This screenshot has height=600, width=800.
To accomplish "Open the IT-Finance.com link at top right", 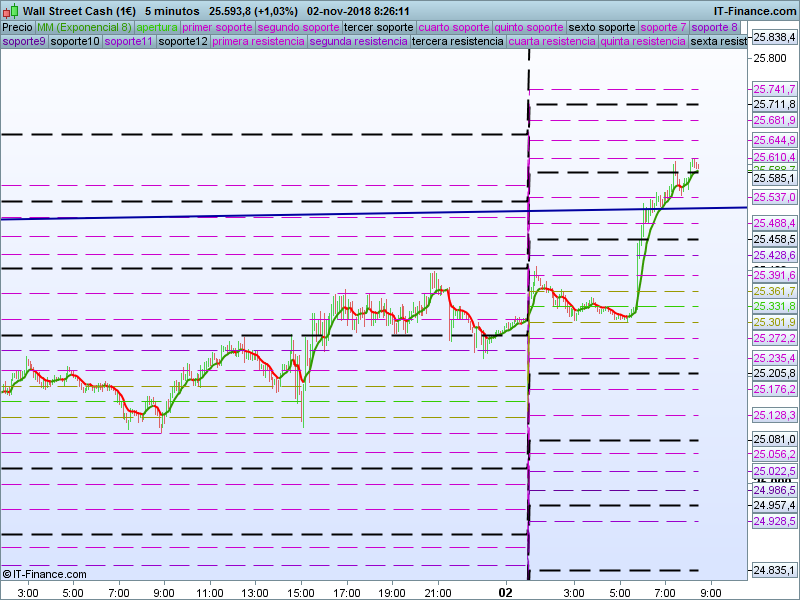I will pyautogui.click(x=755, y=10).
